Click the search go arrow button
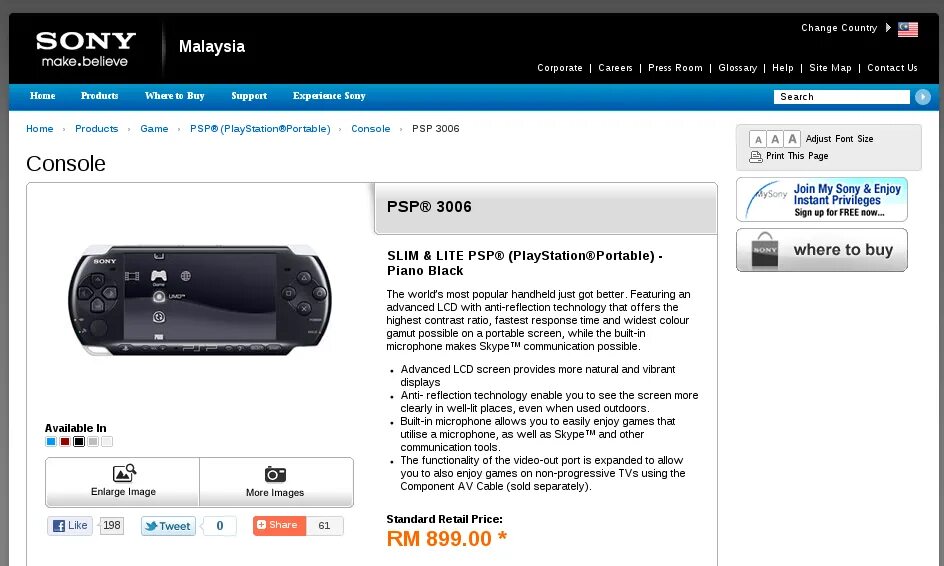The width and height of the screenshot is (944, 566). point(922,97)
